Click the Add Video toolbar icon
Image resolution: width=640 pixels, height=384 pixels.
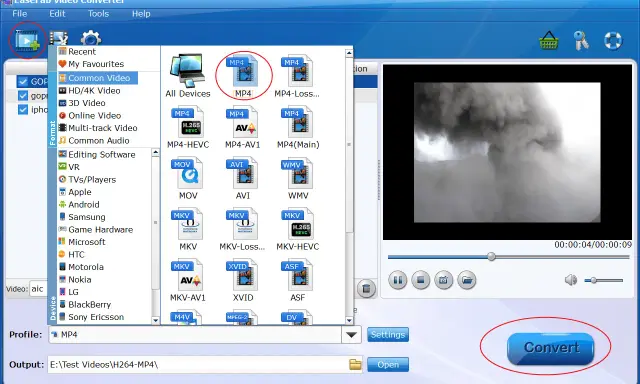tap(27, 40)
